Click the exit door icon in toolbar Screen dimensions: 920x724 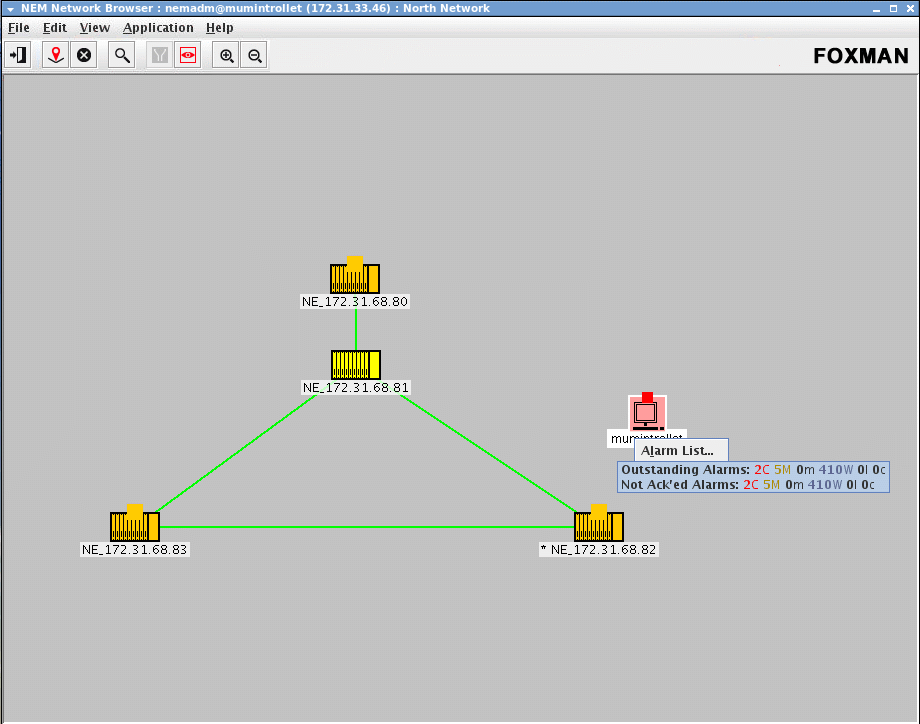click(x=18, y=56)
